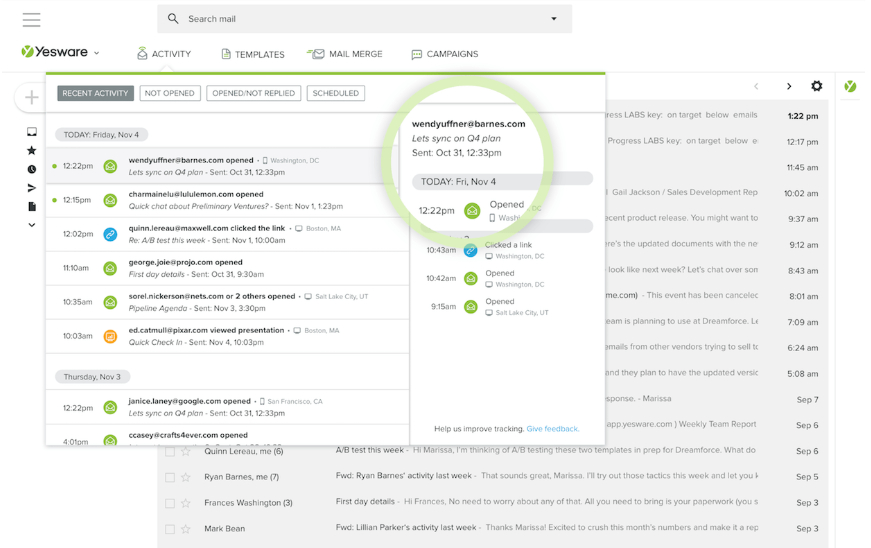The image size is (871, 548).
Task: Open the Snoozed clock sidebar icon
Action: pyautogui.click(x=32, y=169)
